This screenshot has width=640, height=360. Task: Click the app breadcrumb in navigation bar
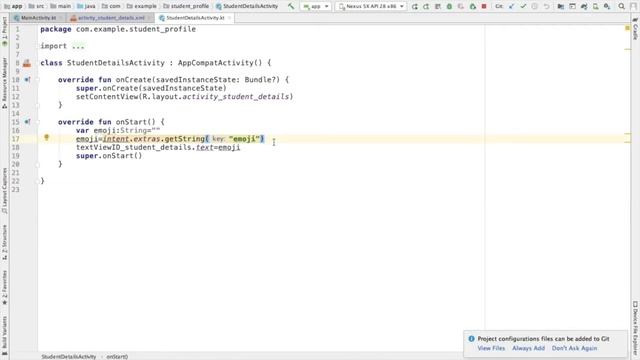click(13, 6)
